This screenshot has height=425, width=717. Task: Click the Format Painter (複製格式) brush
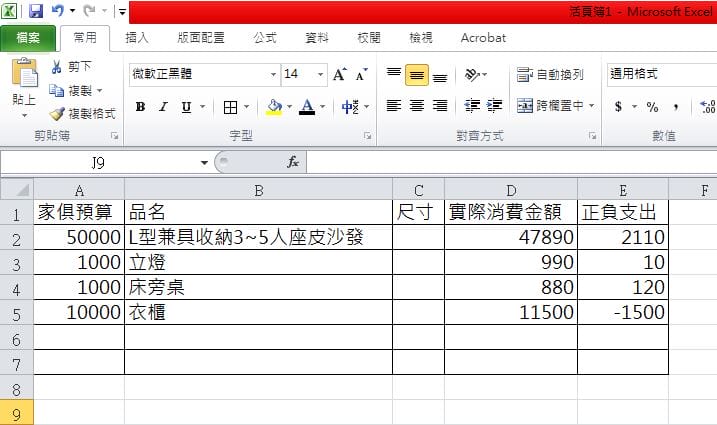click(x=57, y=113)
